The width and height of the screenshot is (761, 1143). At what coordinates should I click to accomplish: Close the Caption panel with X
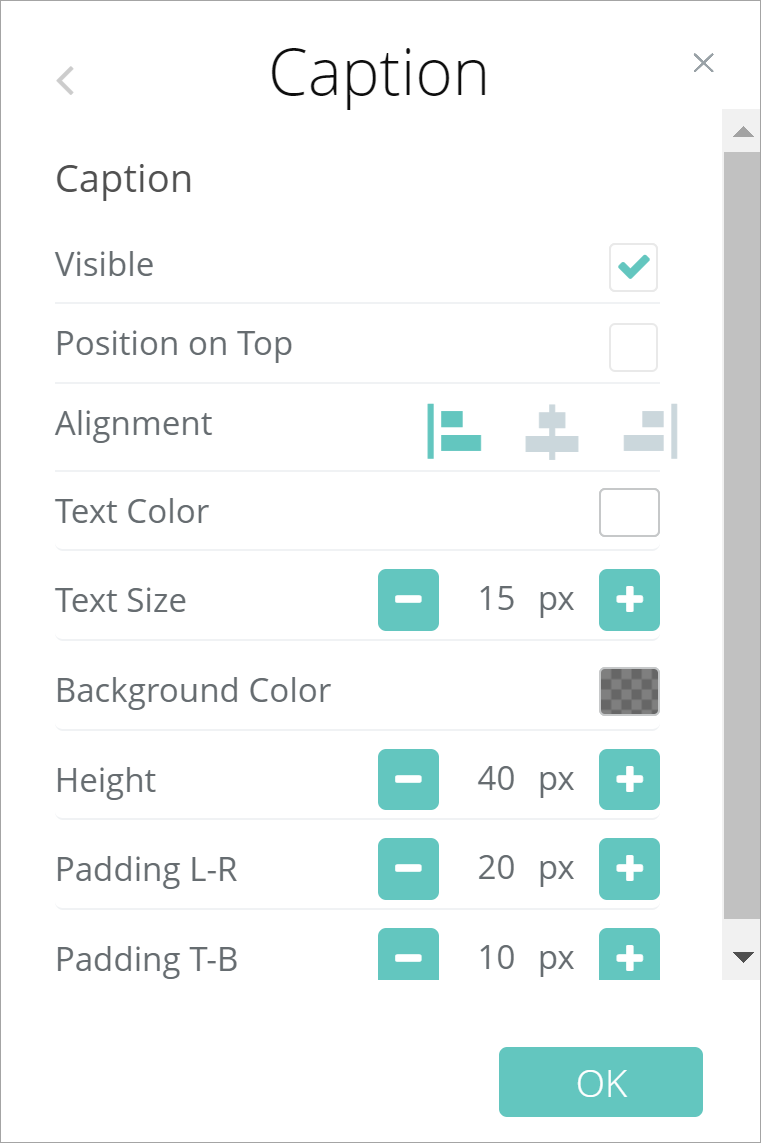click(703, 63)
